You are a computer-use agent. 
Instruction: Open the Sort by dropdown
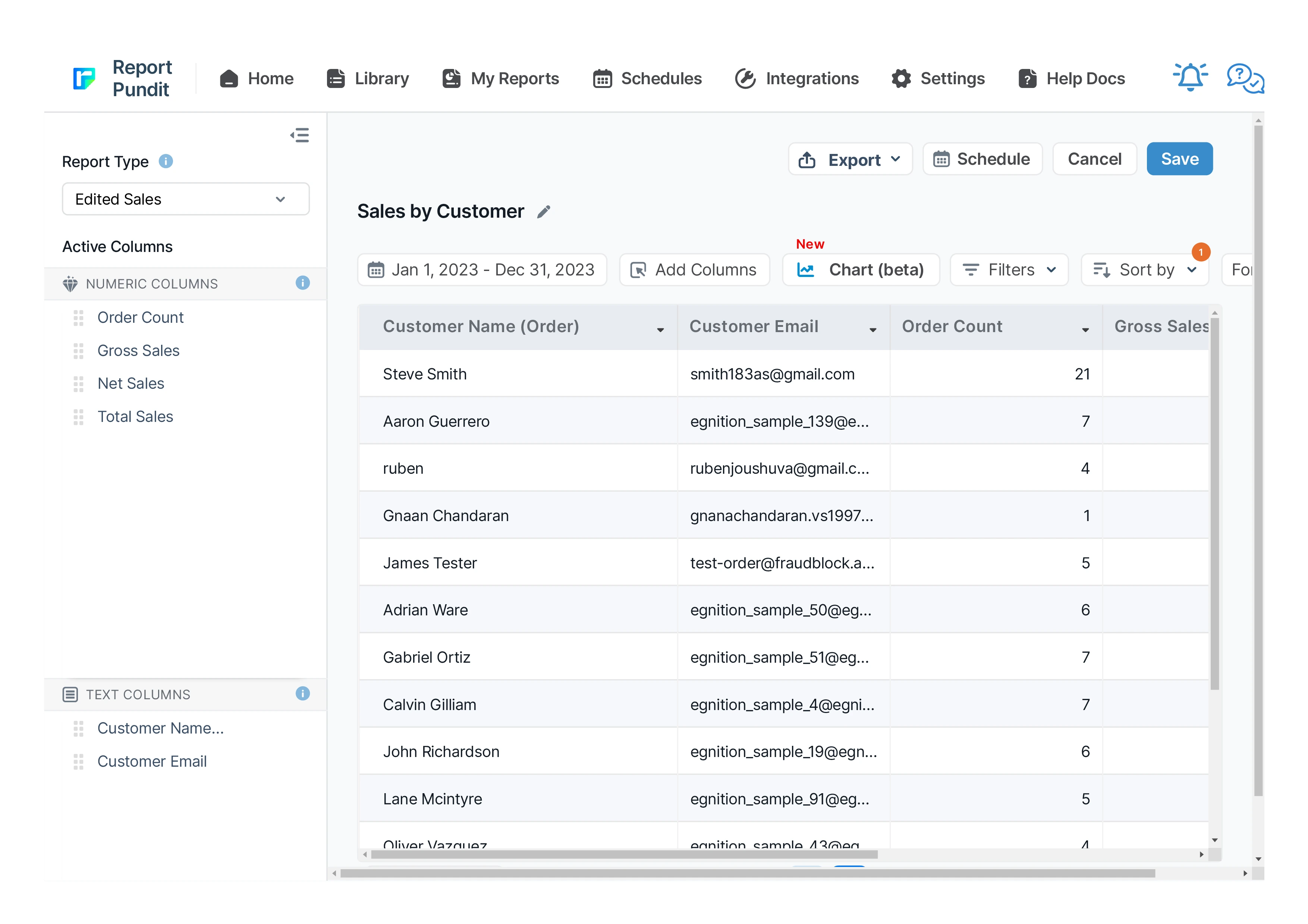click(1145, 270)
